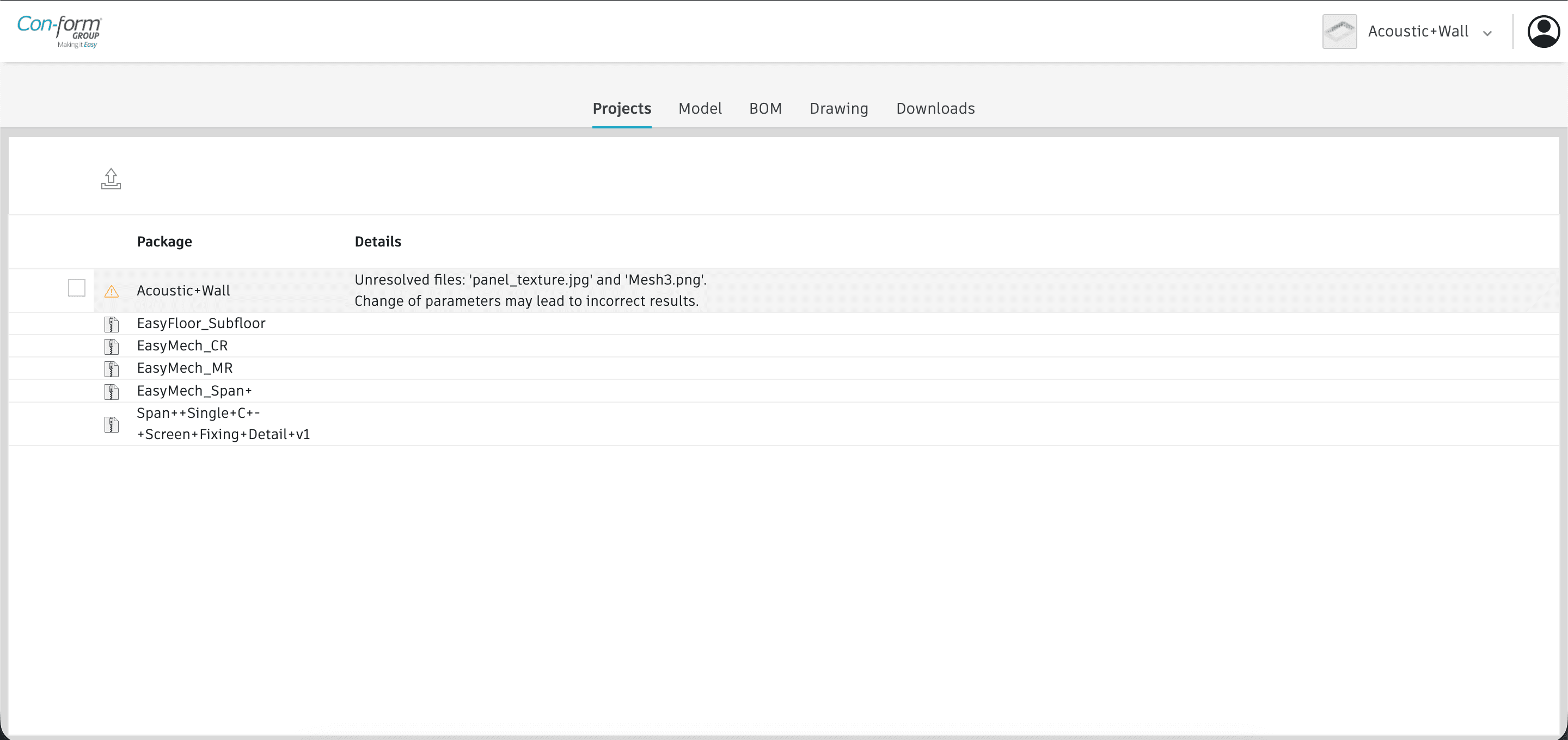
Task: Click the zip file icon beside EasyMech_Span+
Action: coord(112,391)
